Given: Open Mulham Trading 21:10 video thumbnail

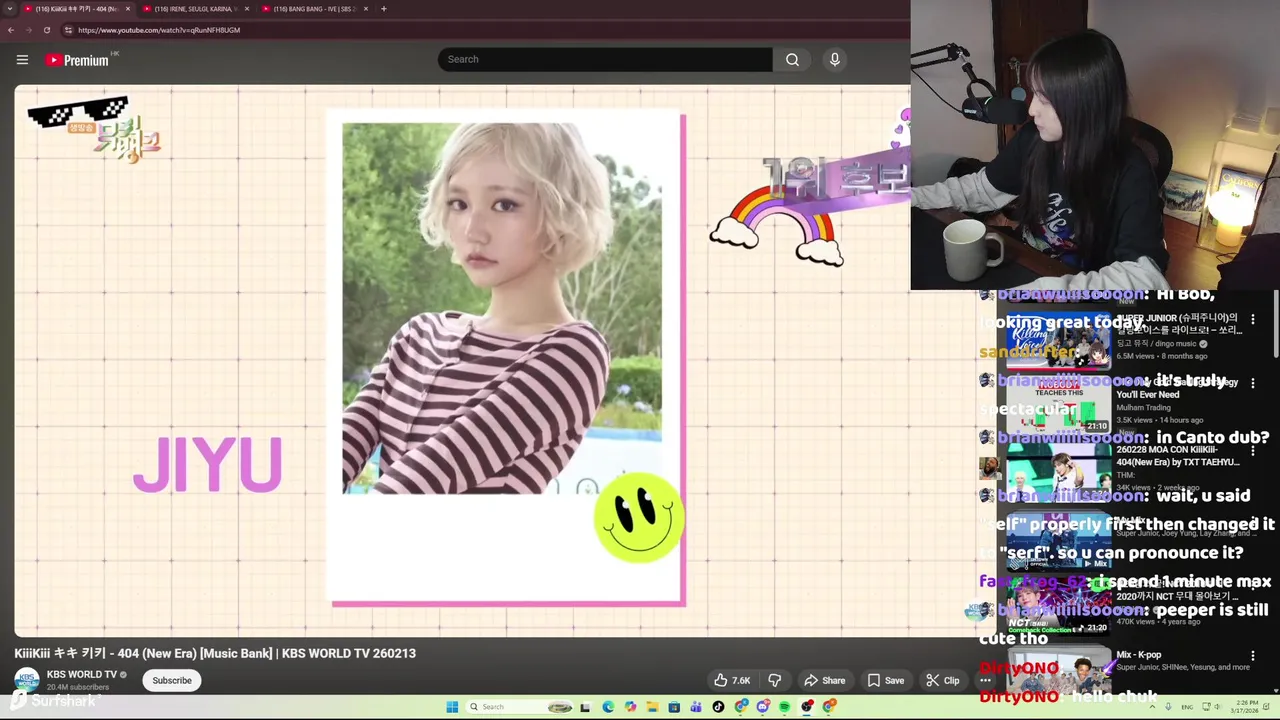Looking at the screenshot, I should [1058, 405].
